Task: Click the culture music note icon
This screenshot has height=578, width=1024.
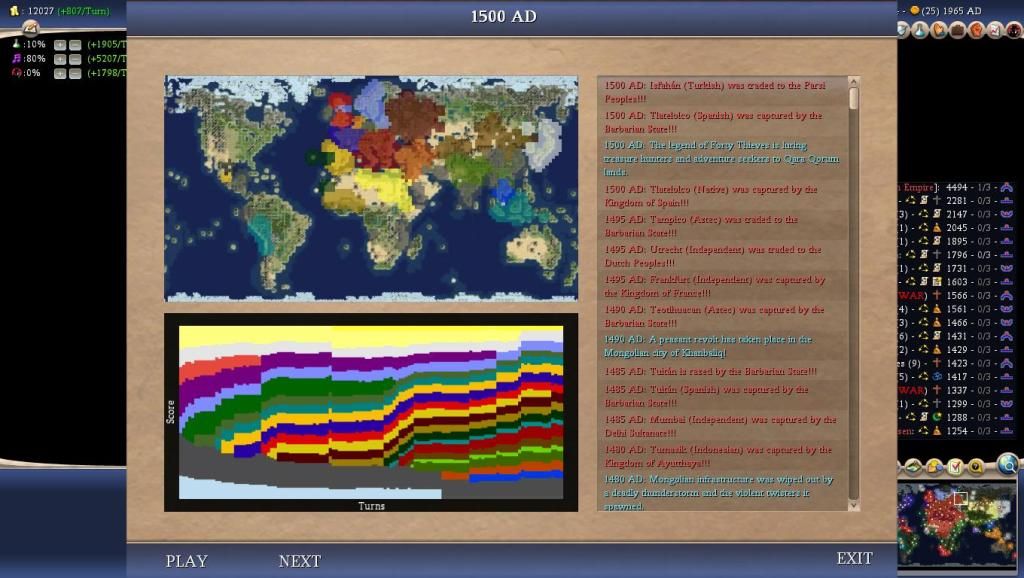Action: click(16, 58)
